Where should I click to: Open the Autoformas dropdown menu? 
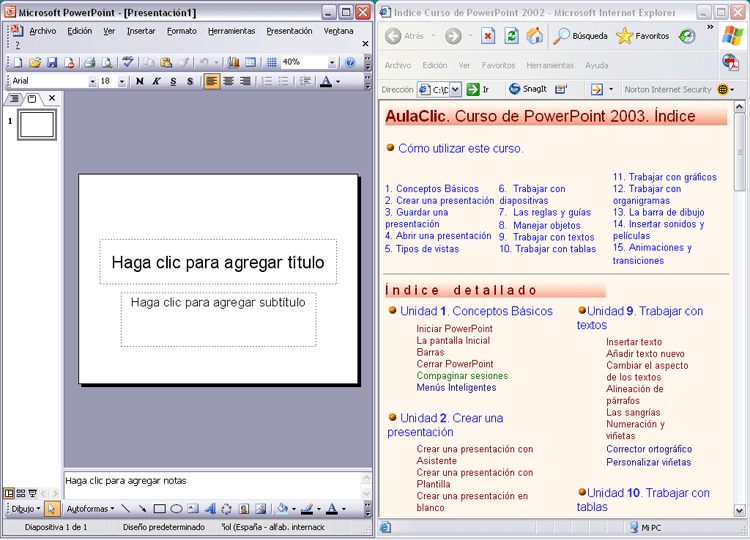point(90,509)
